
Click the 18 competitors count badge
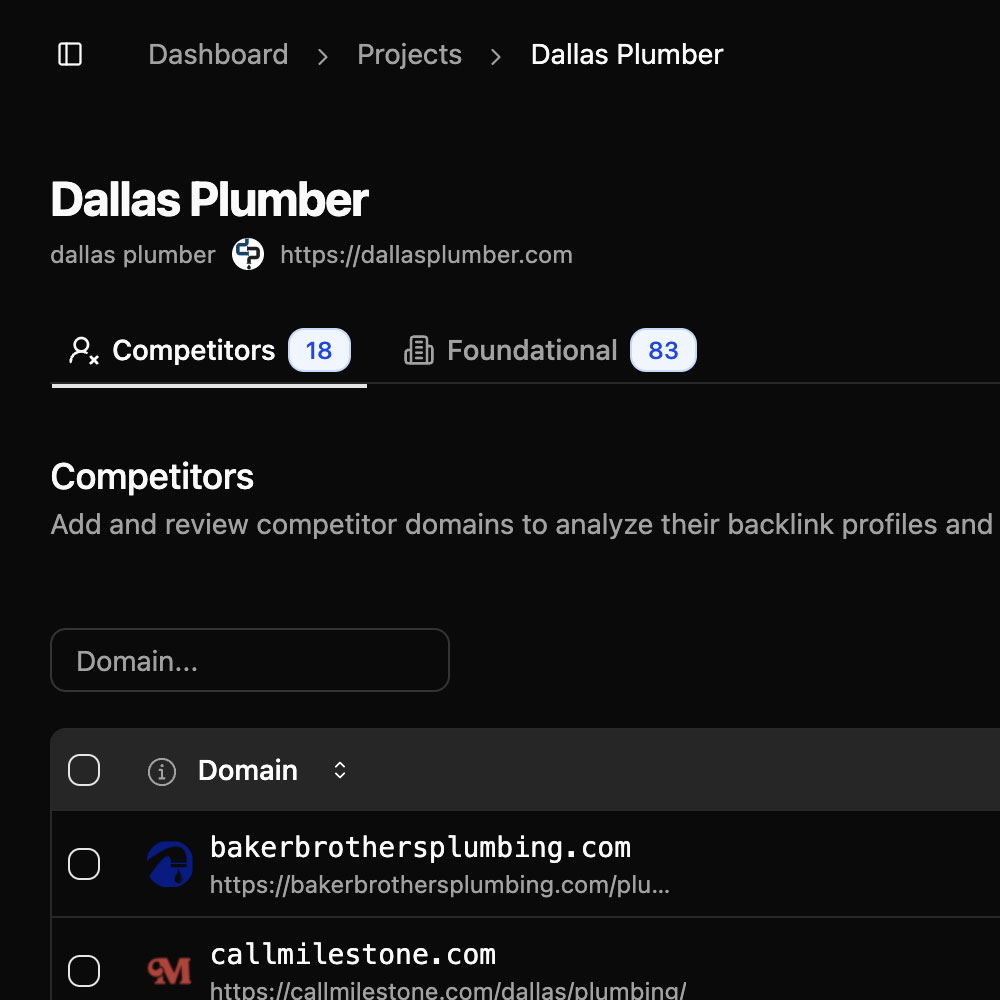[x=319, y=351]
